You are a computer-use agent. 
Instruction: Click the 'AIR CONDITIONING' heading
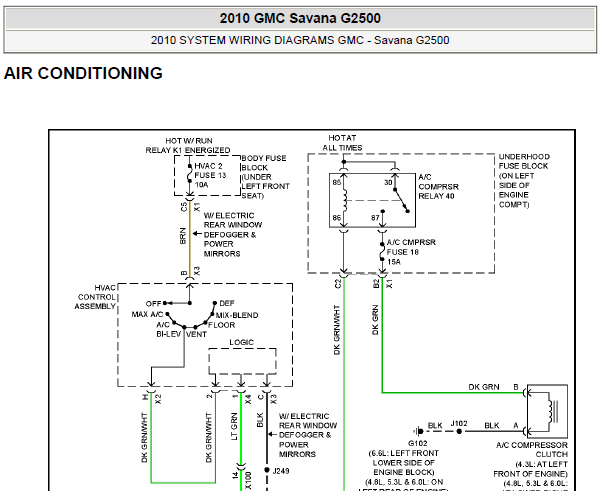click(x=83, y=73)
